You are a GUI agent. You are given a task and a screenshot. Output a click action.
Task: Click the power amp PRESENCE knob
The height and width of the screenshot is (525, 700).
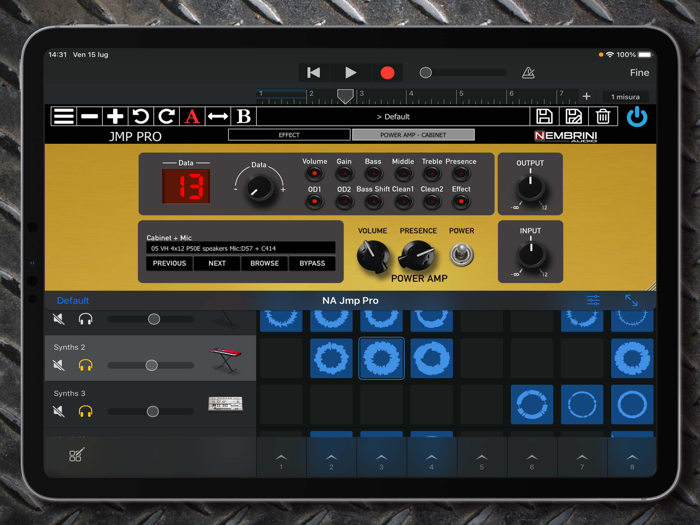click(417, 255)
